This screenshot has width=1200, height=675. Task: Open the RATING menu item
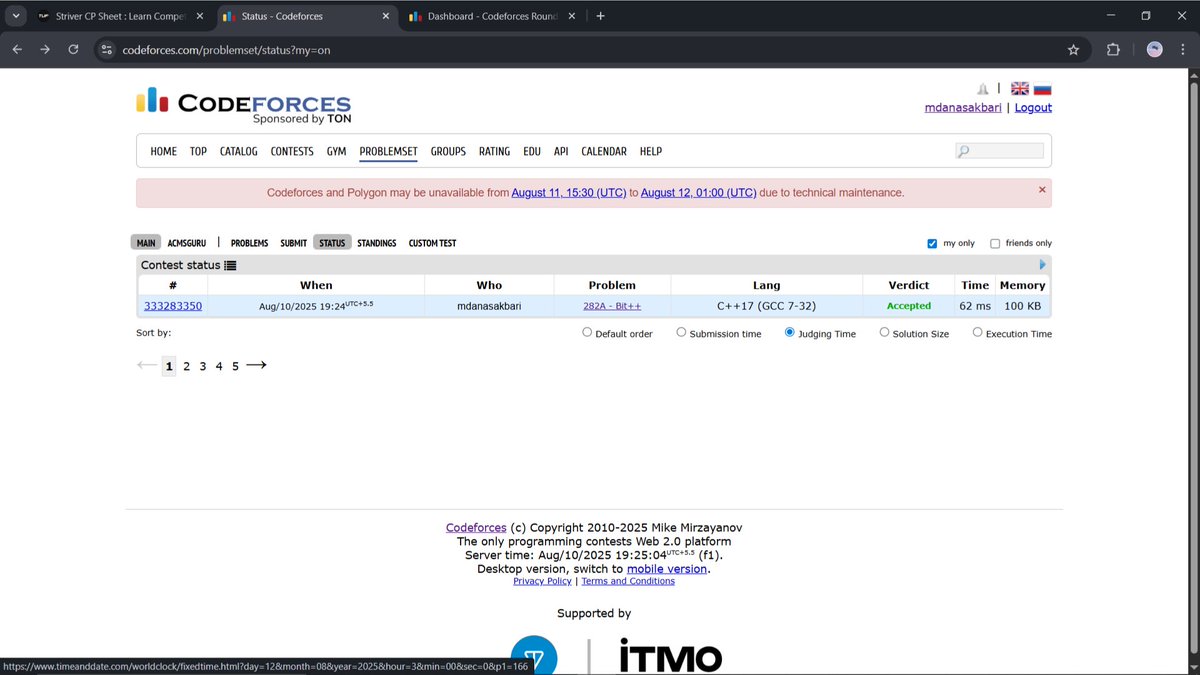(494, 151)
